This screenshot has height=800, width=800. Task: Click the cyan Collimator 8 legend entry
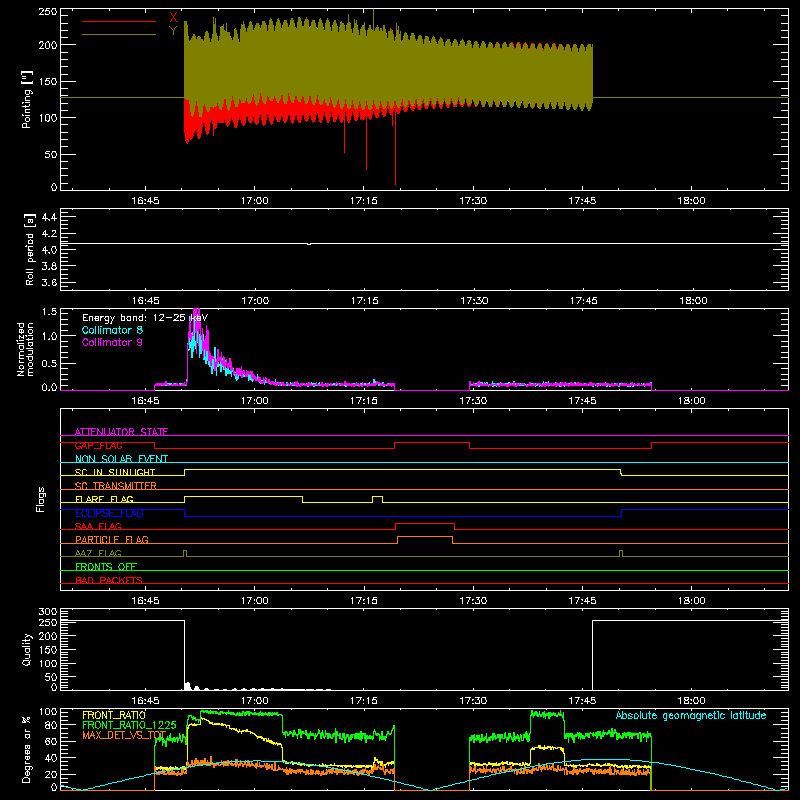tap(112, 330)
